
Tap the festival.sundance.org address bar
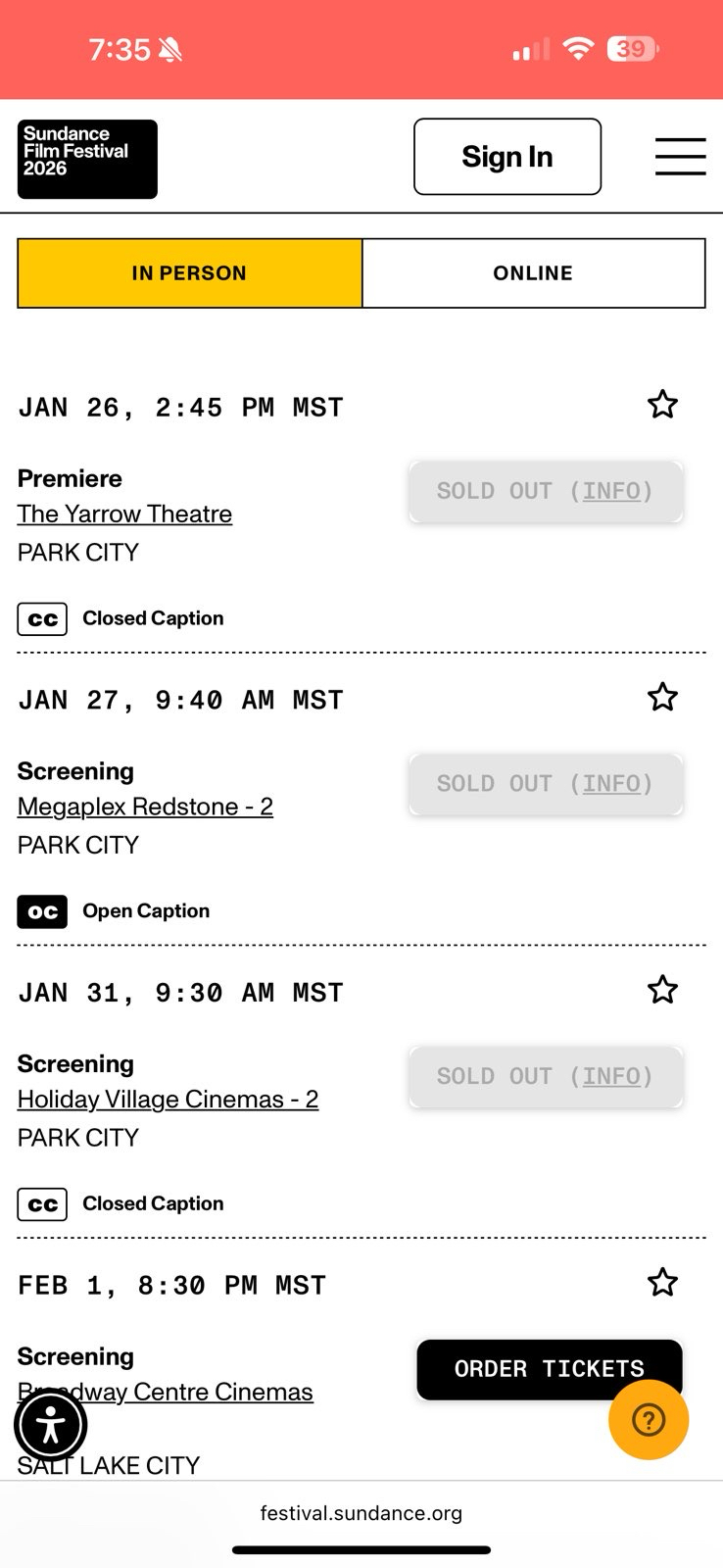pos(361,1513)
